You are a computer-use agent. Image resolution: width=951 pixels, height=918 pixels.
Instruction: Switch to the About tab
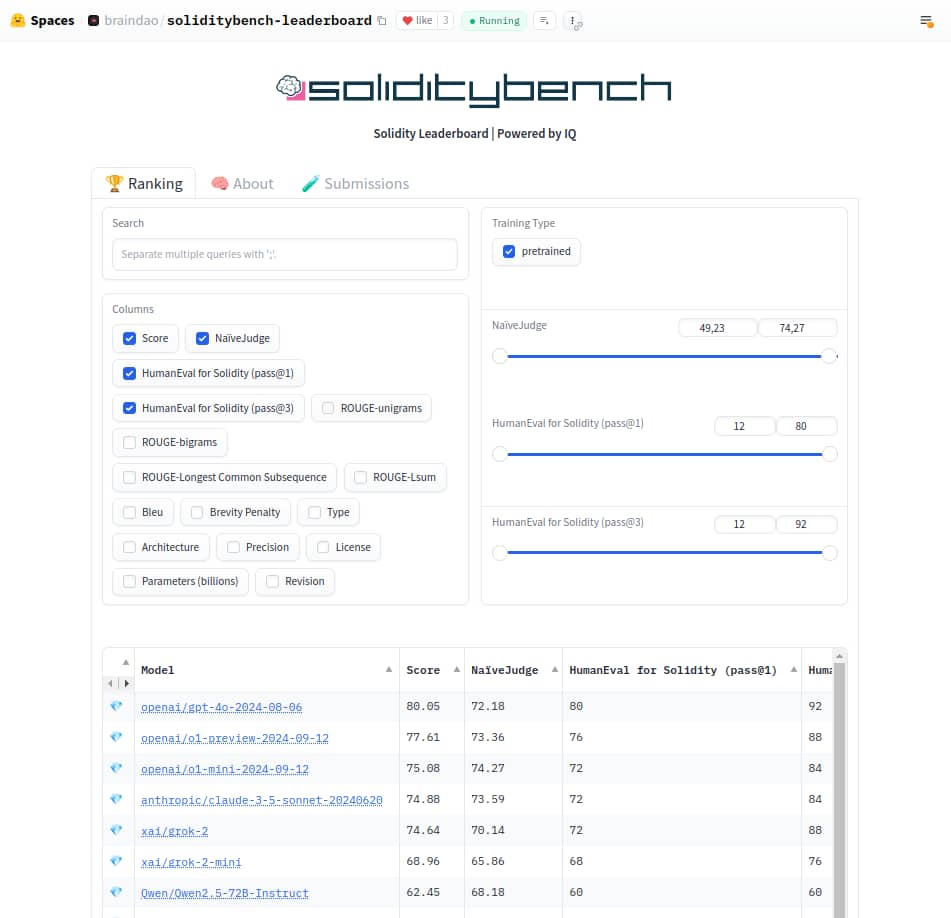(x=242, y=183)
